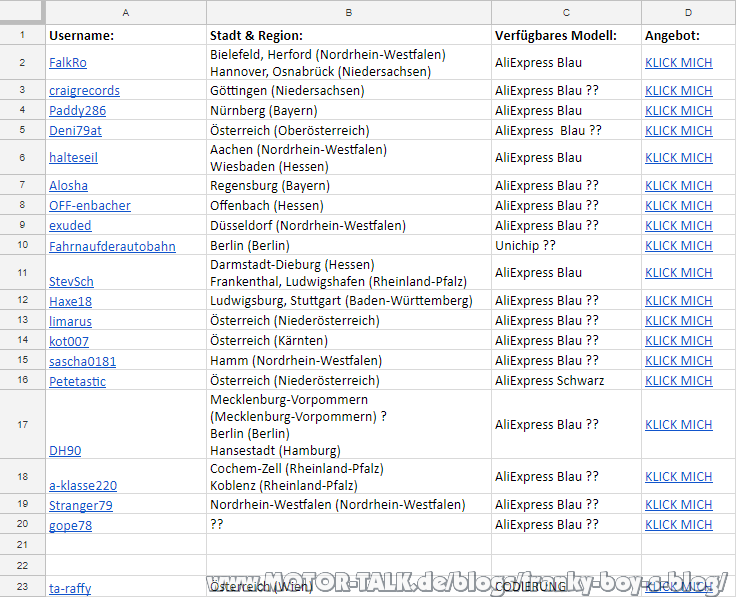Select the '??' region cell for gope78

tap(349, 524)
